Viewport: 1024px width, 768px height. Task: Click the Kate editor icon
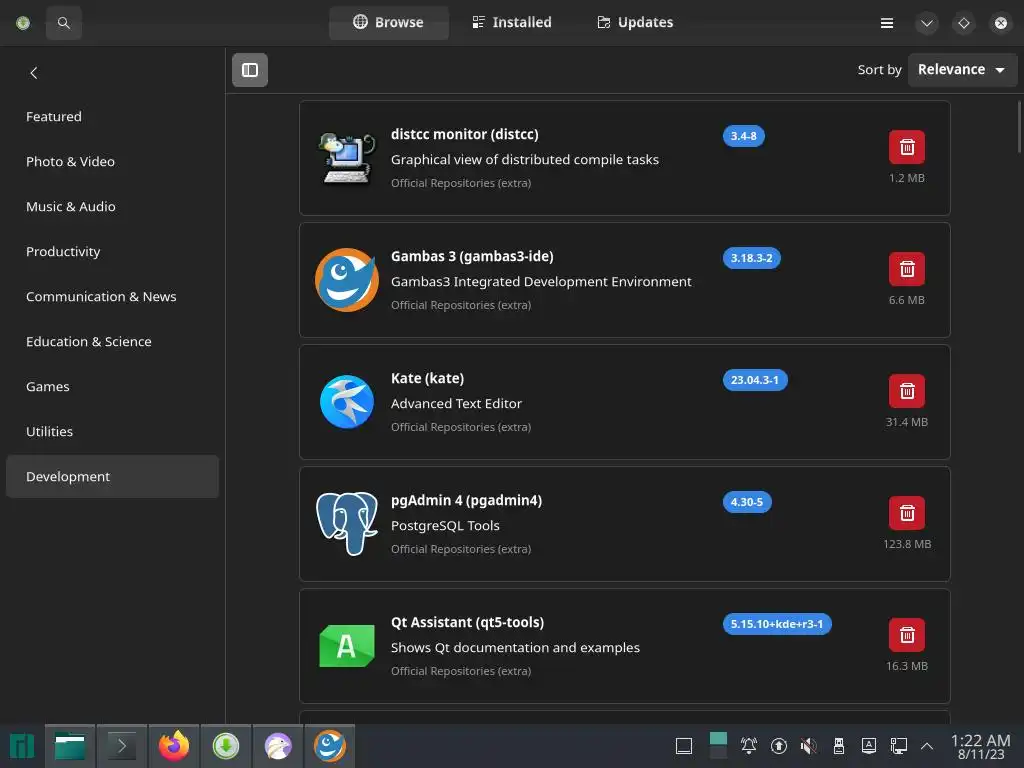[x=347, y=402]
